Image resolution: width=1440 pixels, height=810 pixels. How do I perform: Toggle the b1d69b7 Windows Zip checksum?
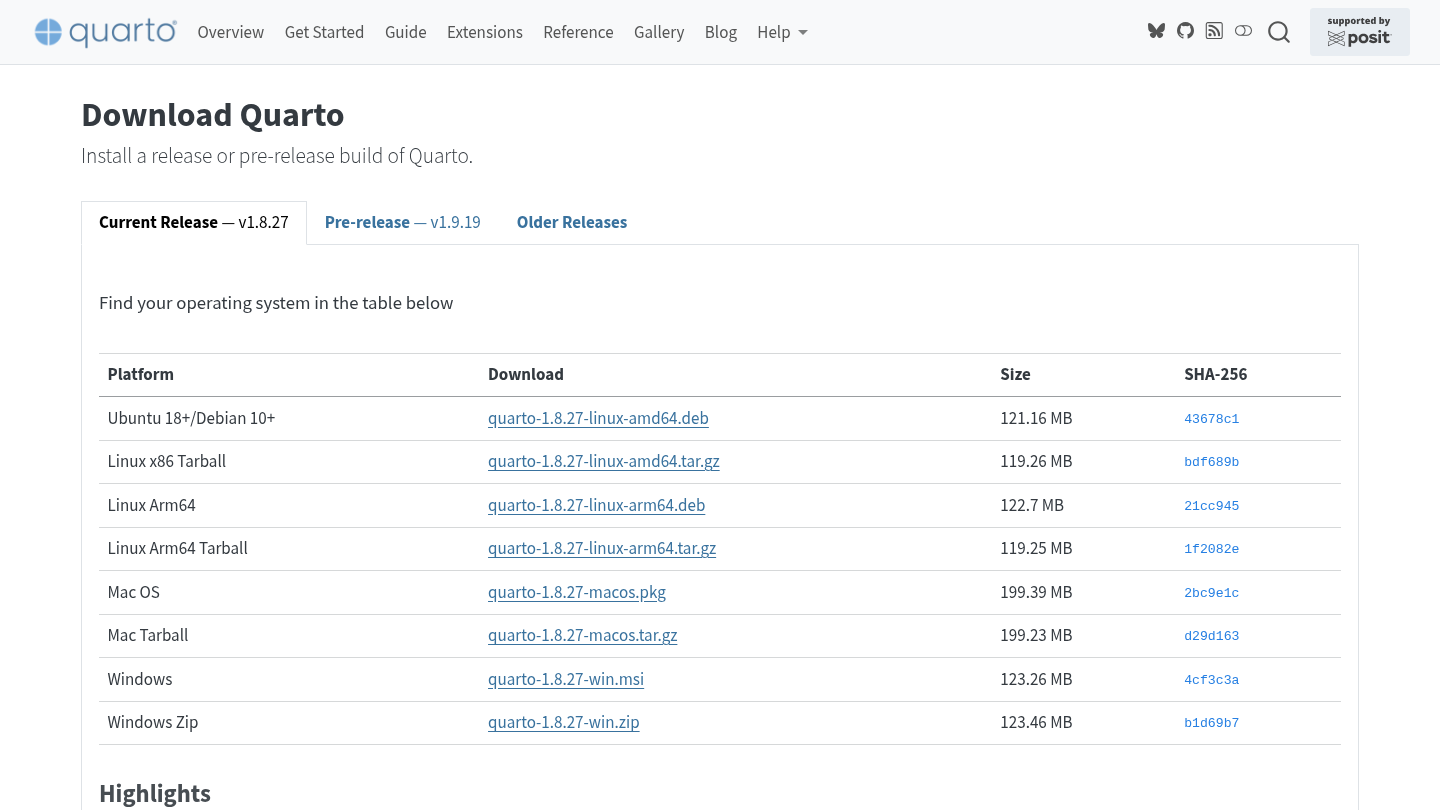pyautogui.click(x=1211, y=722)
